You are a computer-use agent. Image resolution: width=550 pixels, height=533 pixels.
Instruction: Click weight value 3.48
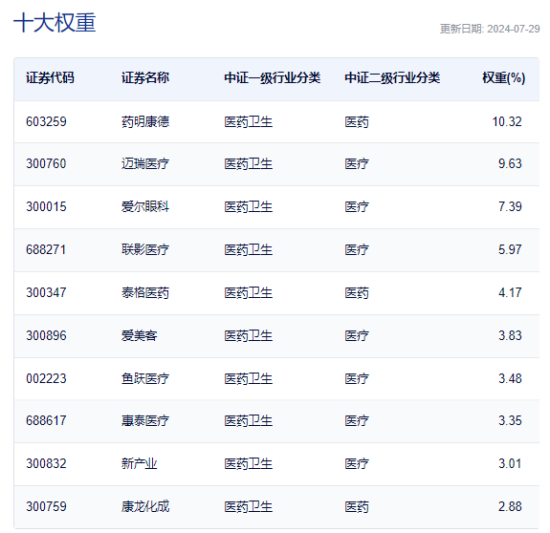click(510, 379)
